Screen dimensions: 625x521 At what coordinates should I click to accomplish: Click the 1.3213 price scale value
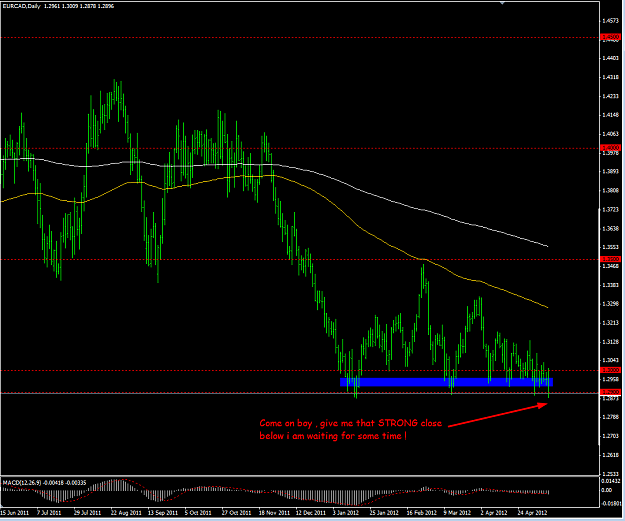611,323
